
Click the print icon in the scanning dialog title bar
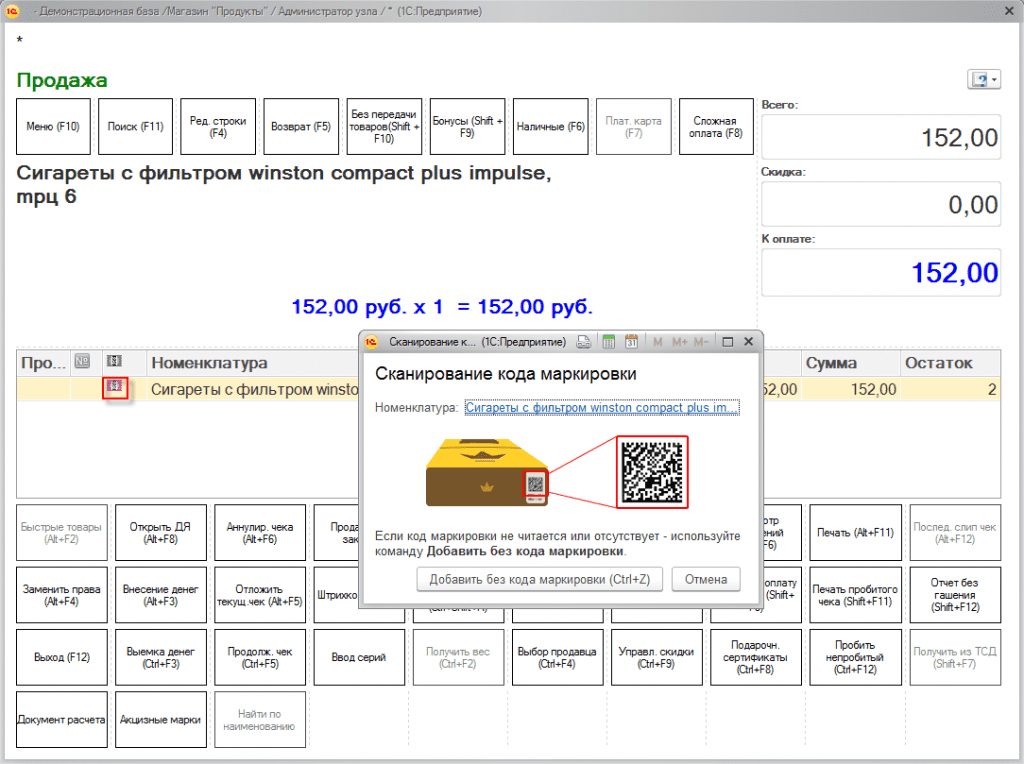585,342
